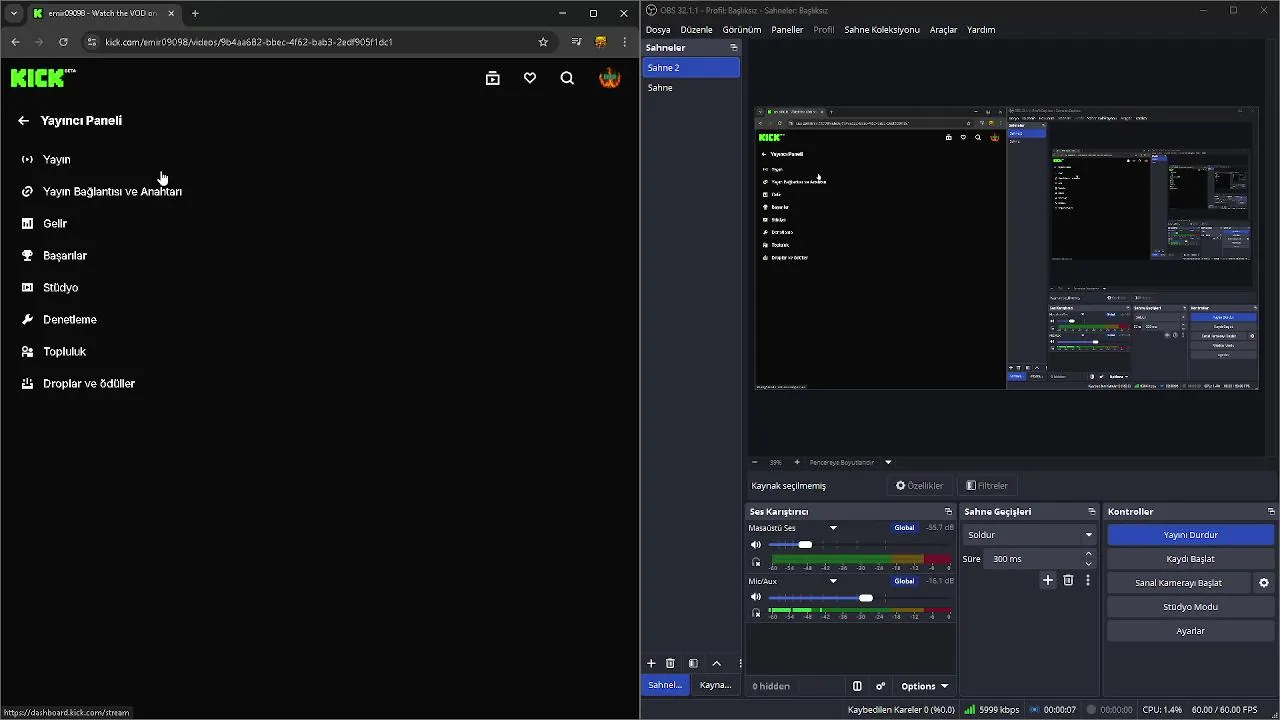Select Sahne in scenes list
The image size is (1280, 720).
[x=691, y=88]
